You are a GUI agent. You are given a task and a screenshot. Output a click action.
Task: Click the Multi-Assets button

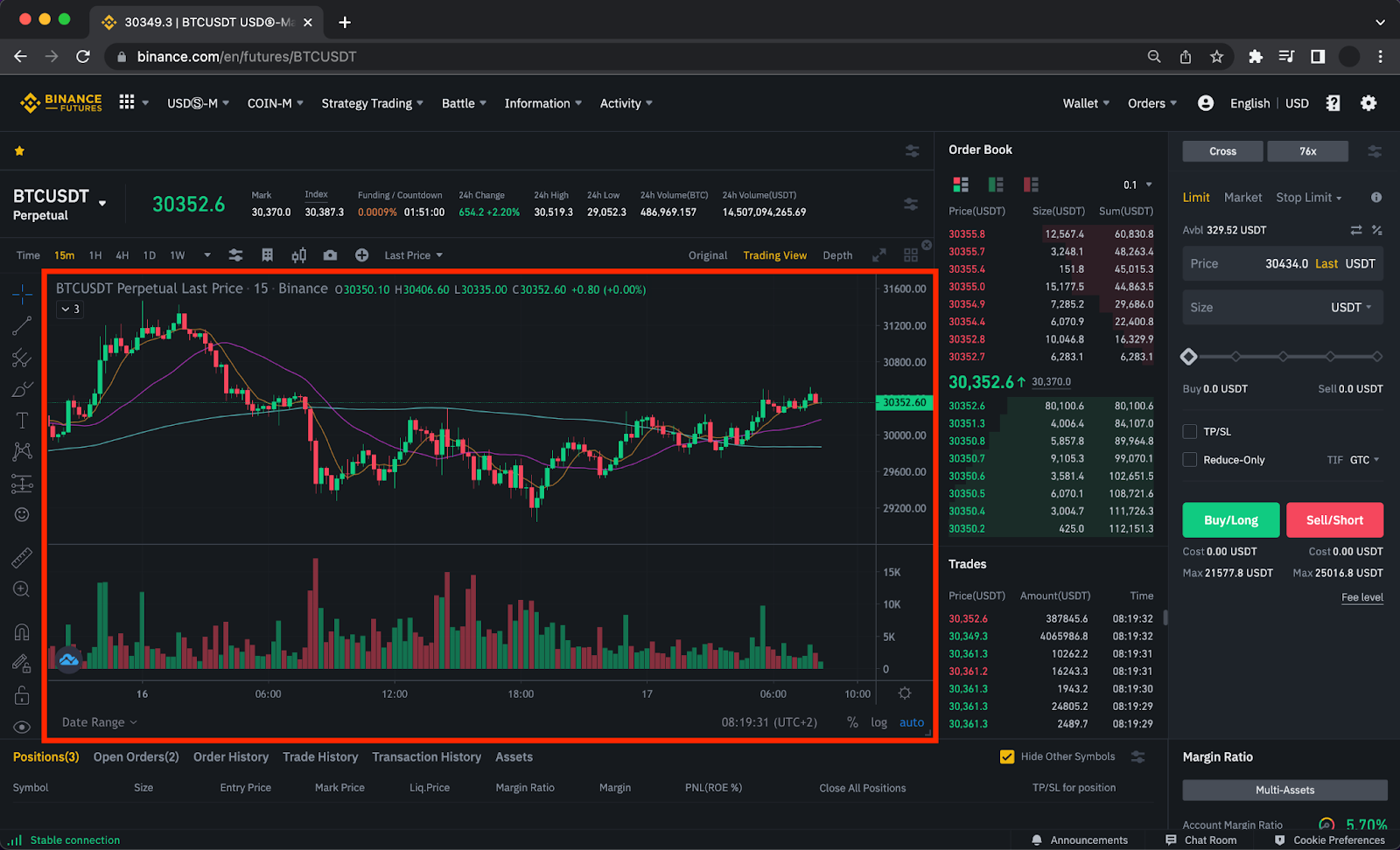point(1284,790)
